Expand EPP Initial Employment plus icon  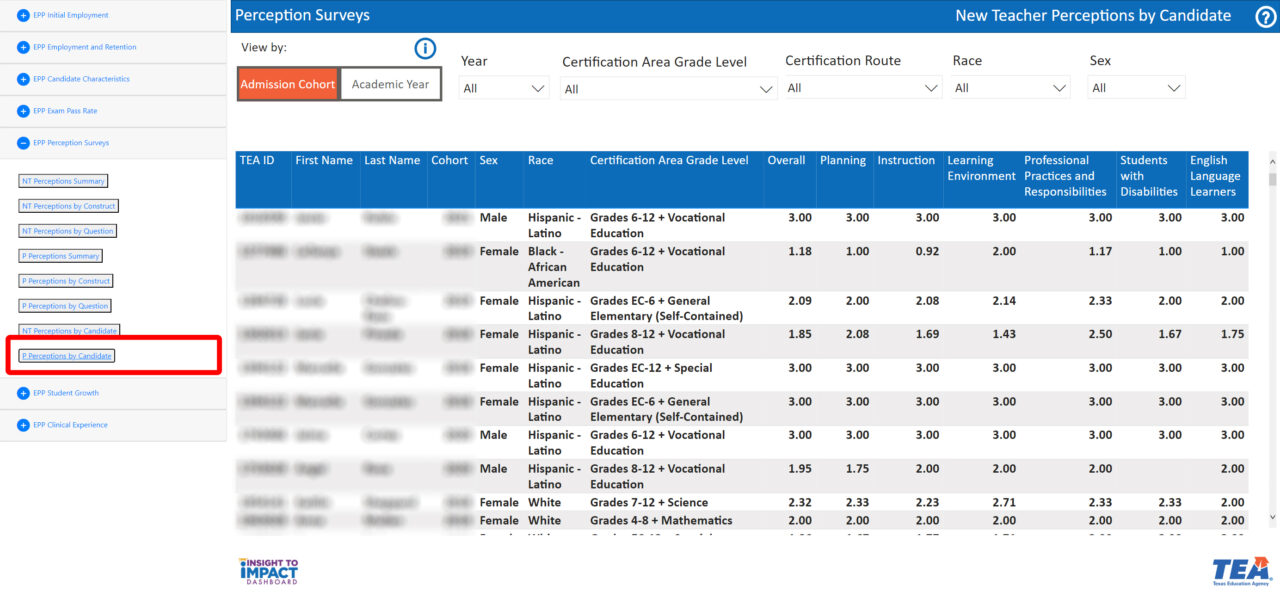click(x=23, y=16)
